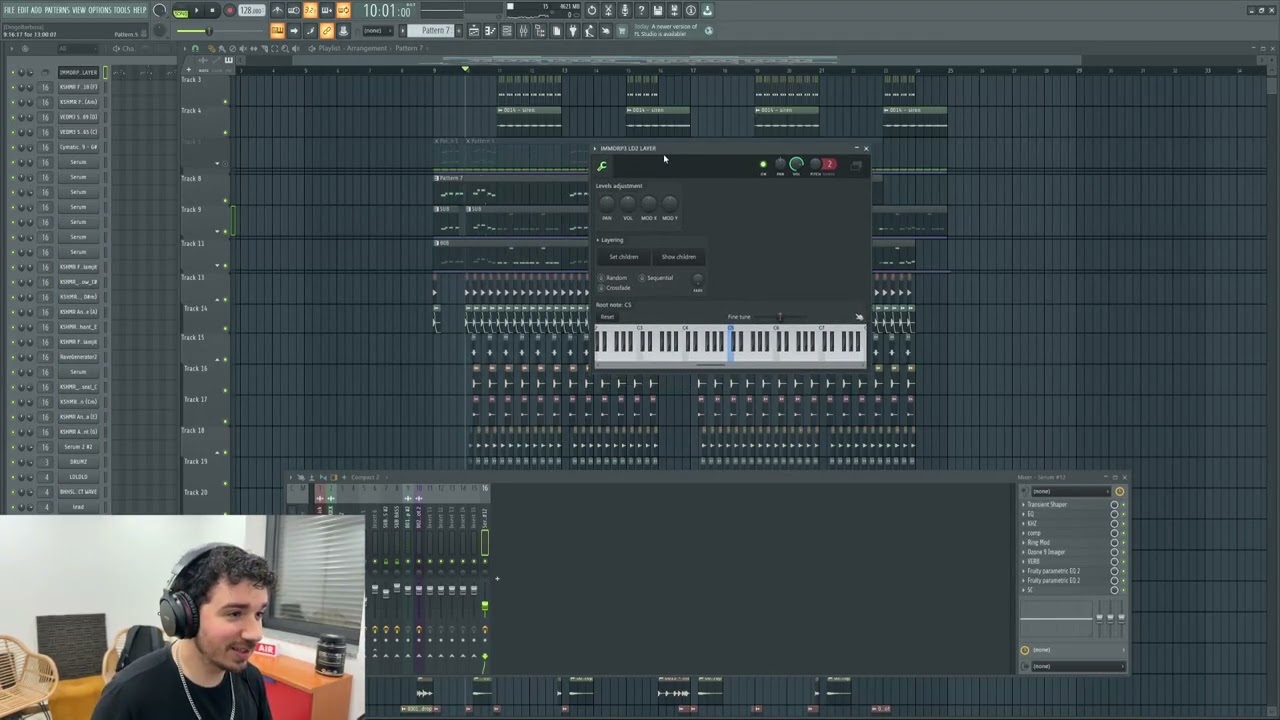The height and width of the screenshot is (720, 1280).
Task: Select the DRUMZ channel button
Action: [78, 462]
